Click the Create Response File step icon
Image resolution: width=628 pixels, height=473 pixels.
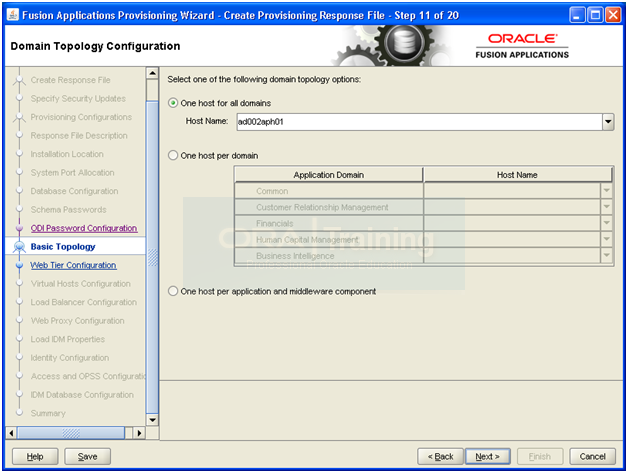coord(19,81)
